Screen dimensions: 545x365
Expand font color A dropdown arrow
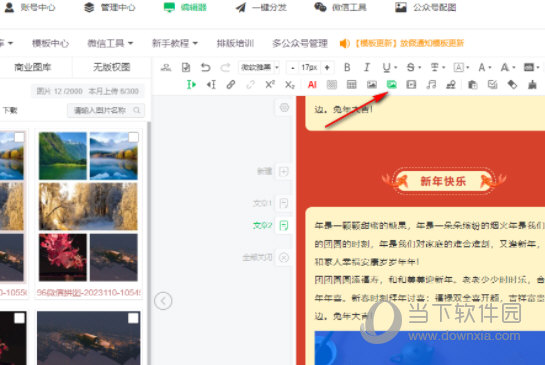[x=490, y=67]
